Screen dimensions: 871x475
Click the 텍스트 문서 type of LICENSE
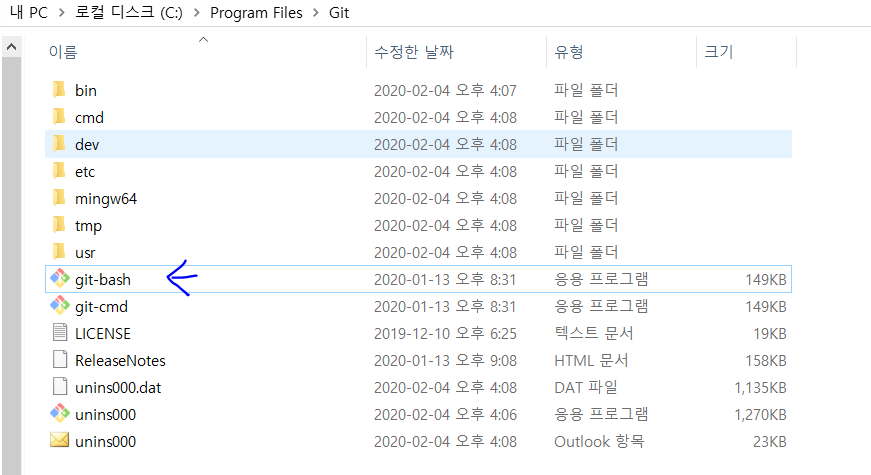(x=594, y=333)
